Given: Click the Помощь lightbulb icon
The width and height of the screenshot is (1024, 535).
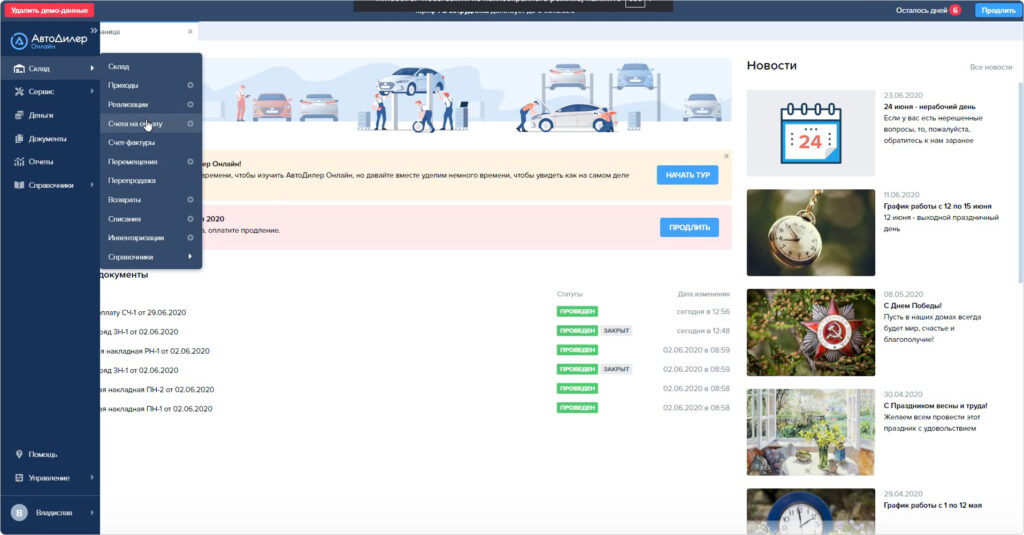Looking at the screenshot, I should pos(19,454).
